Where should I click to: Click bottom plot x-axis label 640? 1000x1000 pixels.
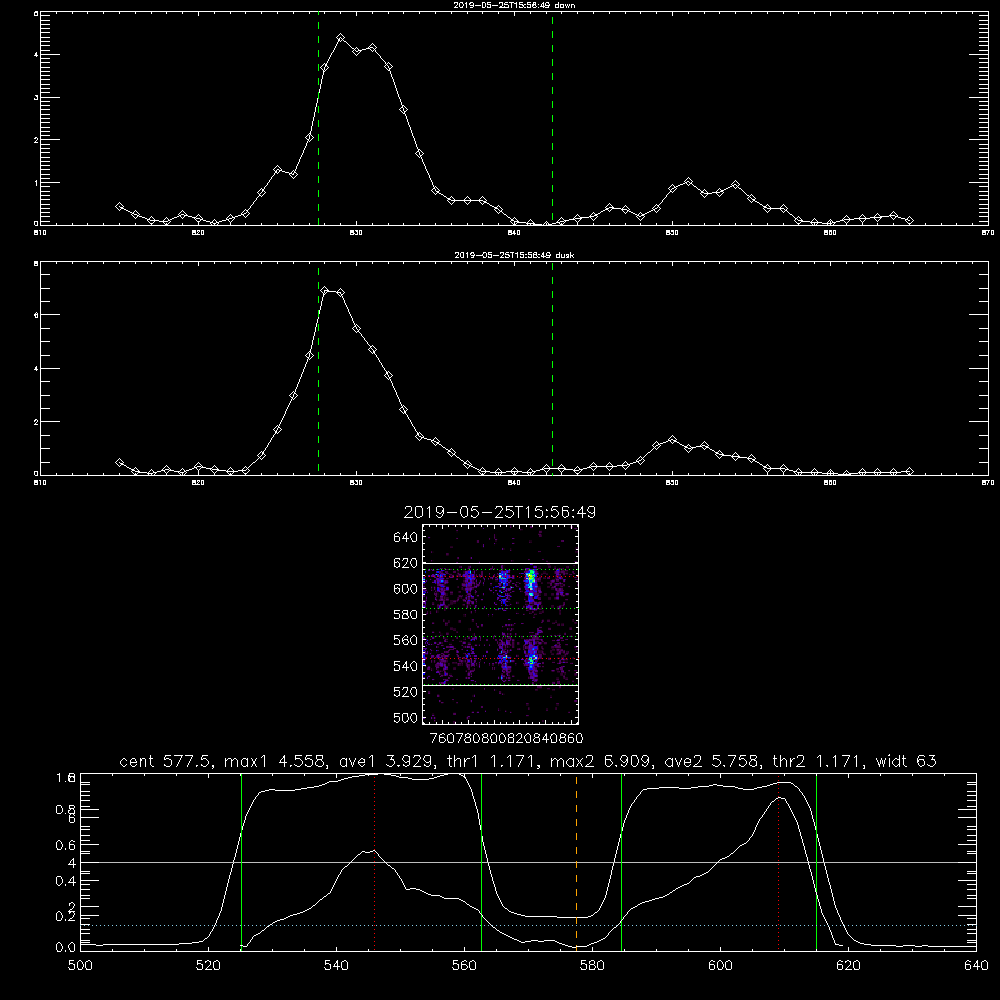coord(976,966)
